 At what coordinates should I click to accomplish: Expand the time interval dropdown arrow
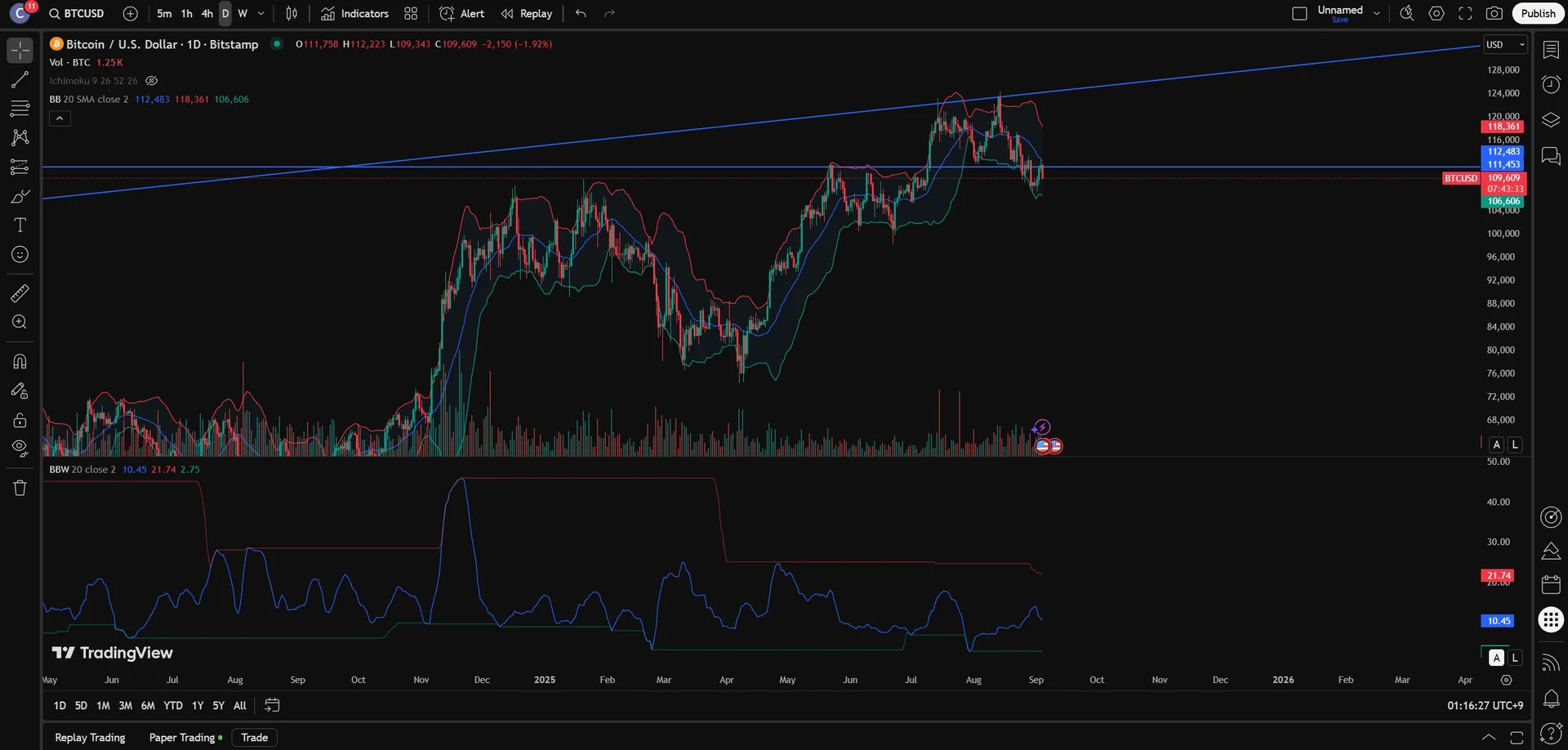(x=261, y=13)
